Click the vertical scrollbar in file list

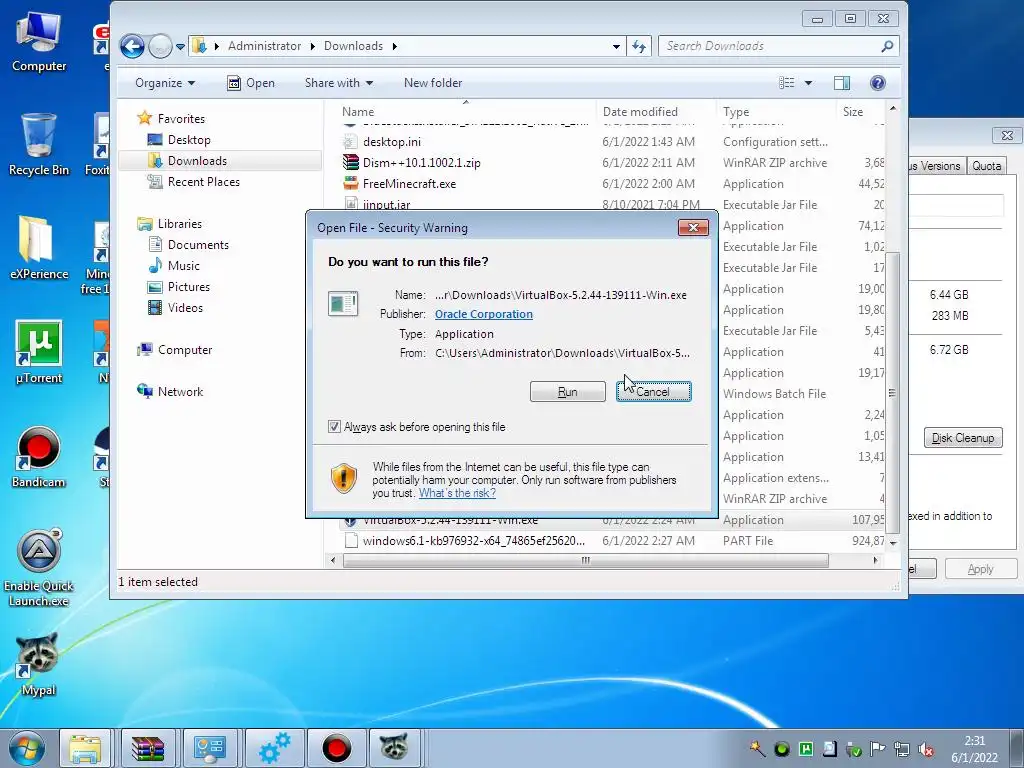892,392
